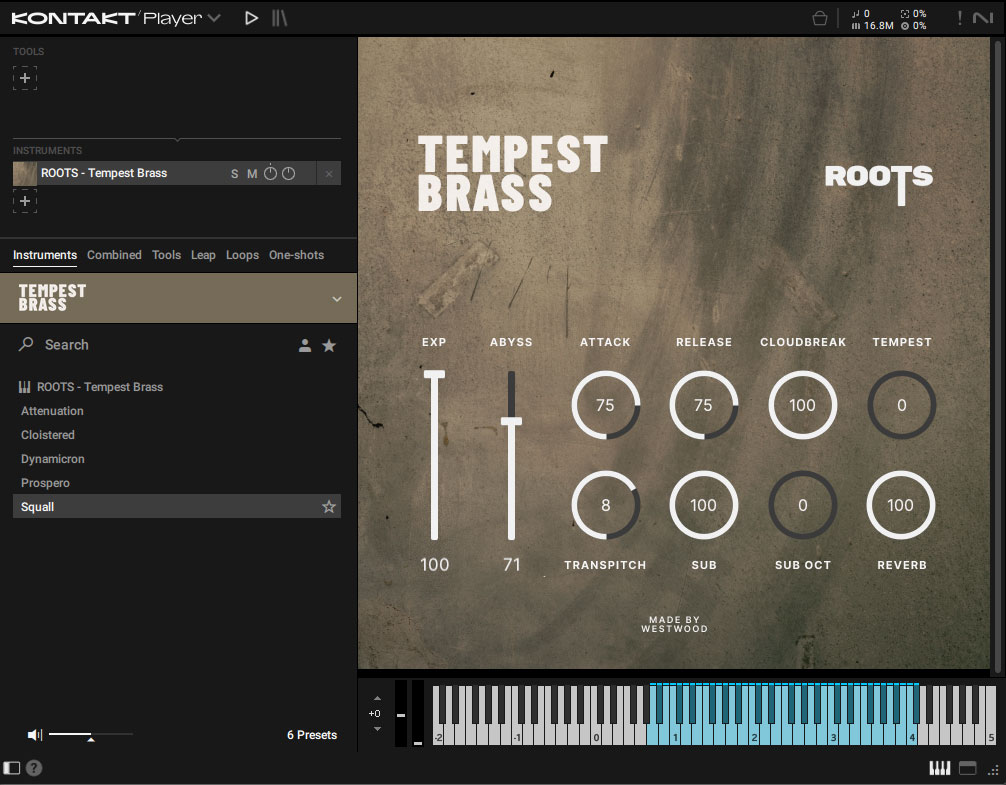This screenshot has height=785, width=1006.
Task: Favorite the Squall preset with its star
Action: point(329,507)
